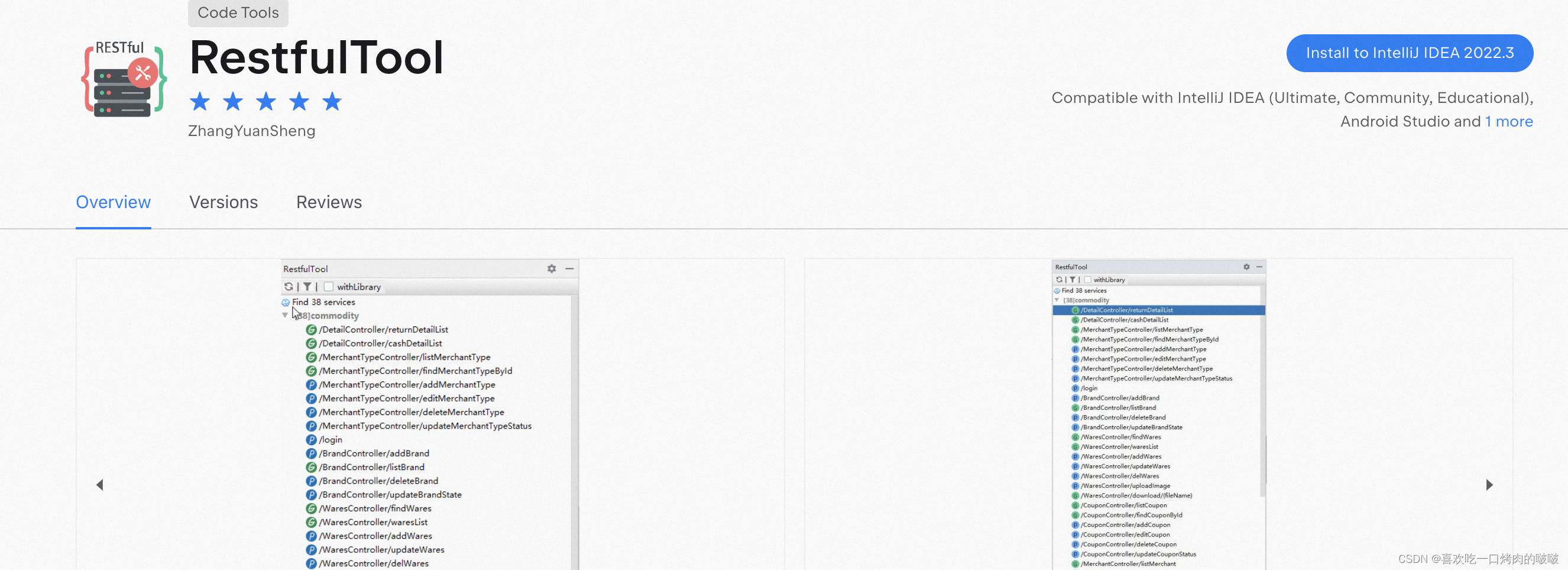The width and height of the screenshot is (1568, 570).
Task: Select highlighted /DetailController/returnDetailList in right panel
Action: tap(1158, 310)
